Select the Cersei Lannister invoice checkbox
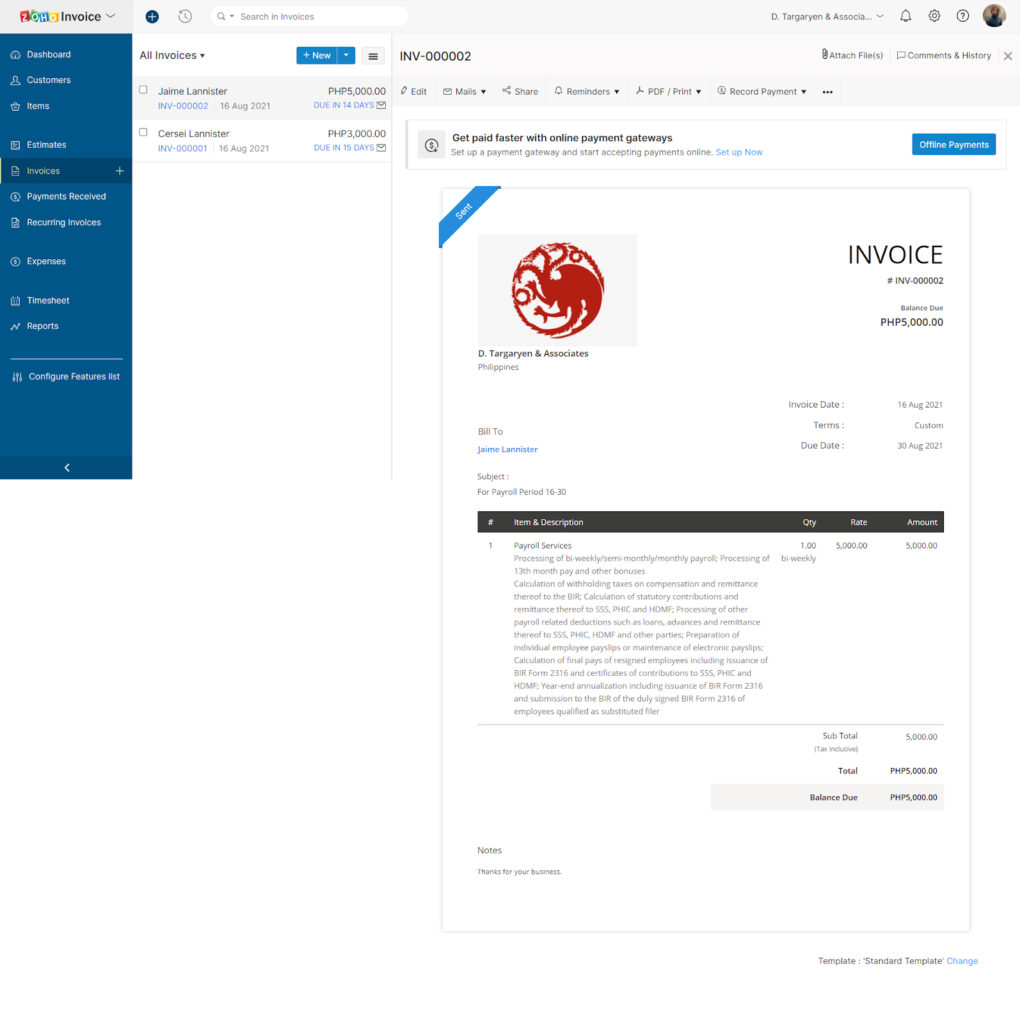Image resolution: width=1020 pixels, height=1024 pixels. click(143, 133)
